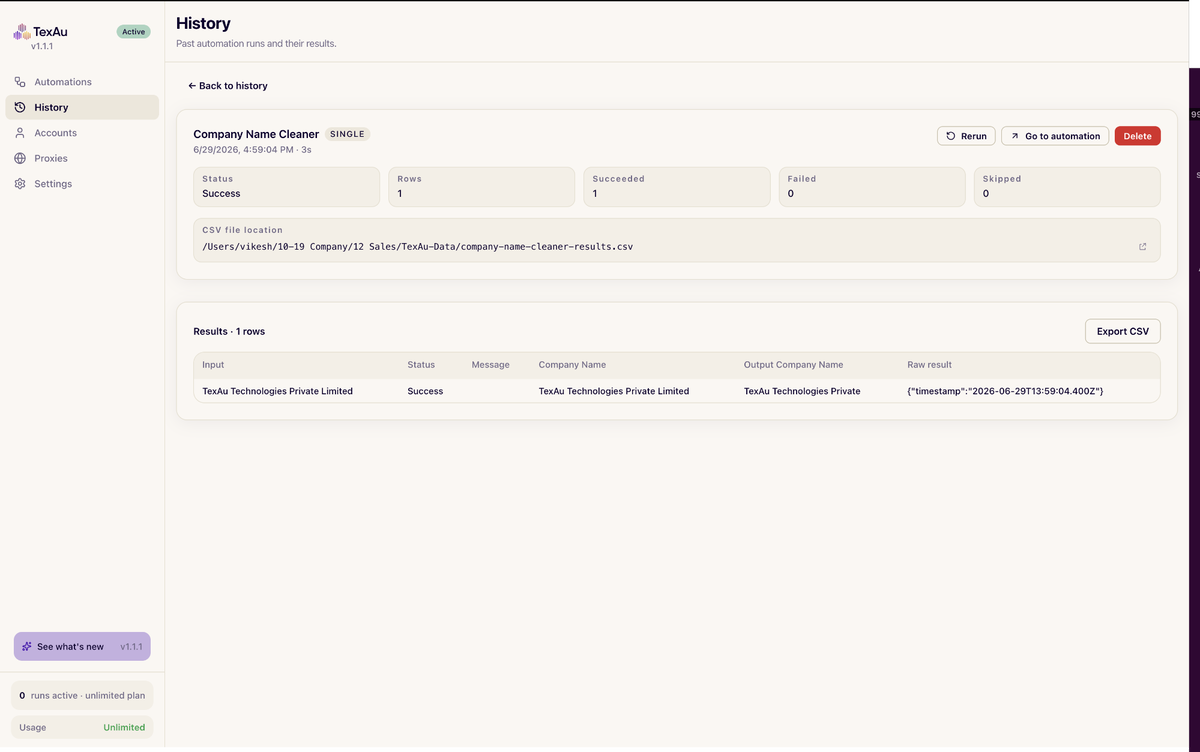1200x752 pixels.
Task: Click the Rows count card
Action: coord(482,187)
